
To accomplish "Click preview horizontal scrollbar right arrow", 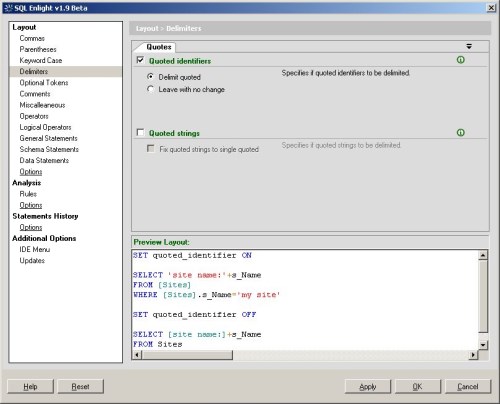I will (473, 355).
